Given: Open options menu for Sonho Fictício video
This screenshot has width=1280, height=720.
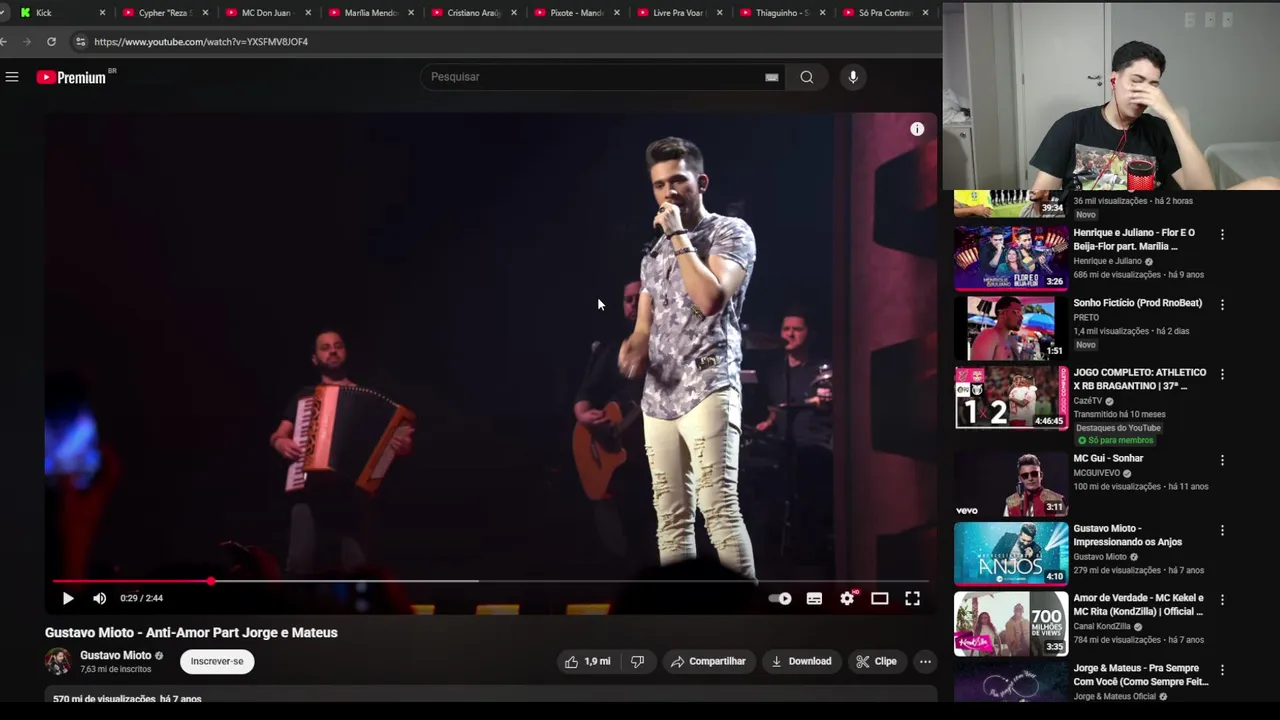Looking at the screenshot, I should point(1222,304).
